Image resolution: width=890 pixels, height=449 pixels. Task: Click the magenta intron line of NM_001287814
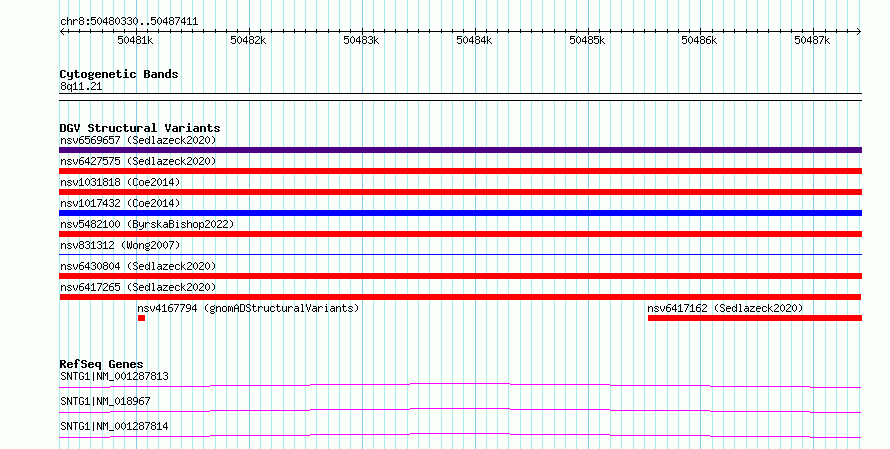pos(460,435)
